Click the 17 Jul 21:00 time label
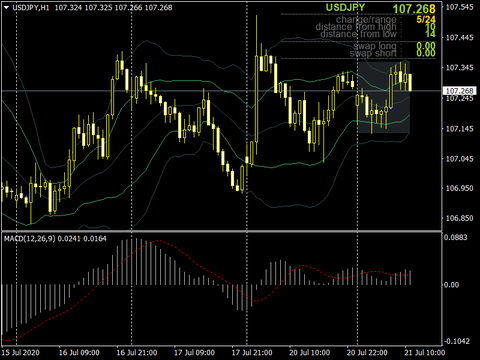The image size is (480, 360). [252, 353]
